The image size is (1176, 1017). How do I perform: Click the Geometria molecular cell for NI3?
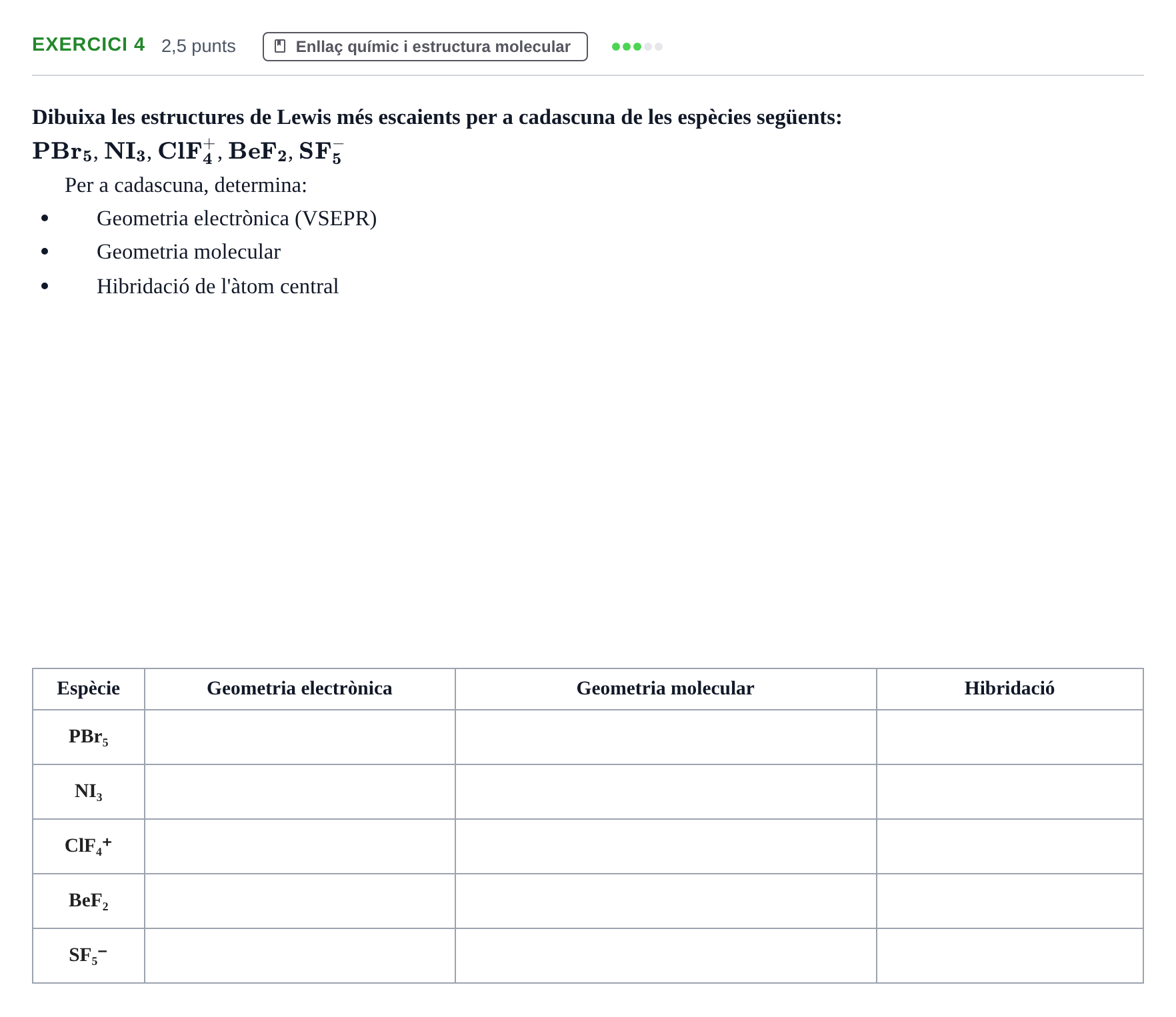coord(666,792)
